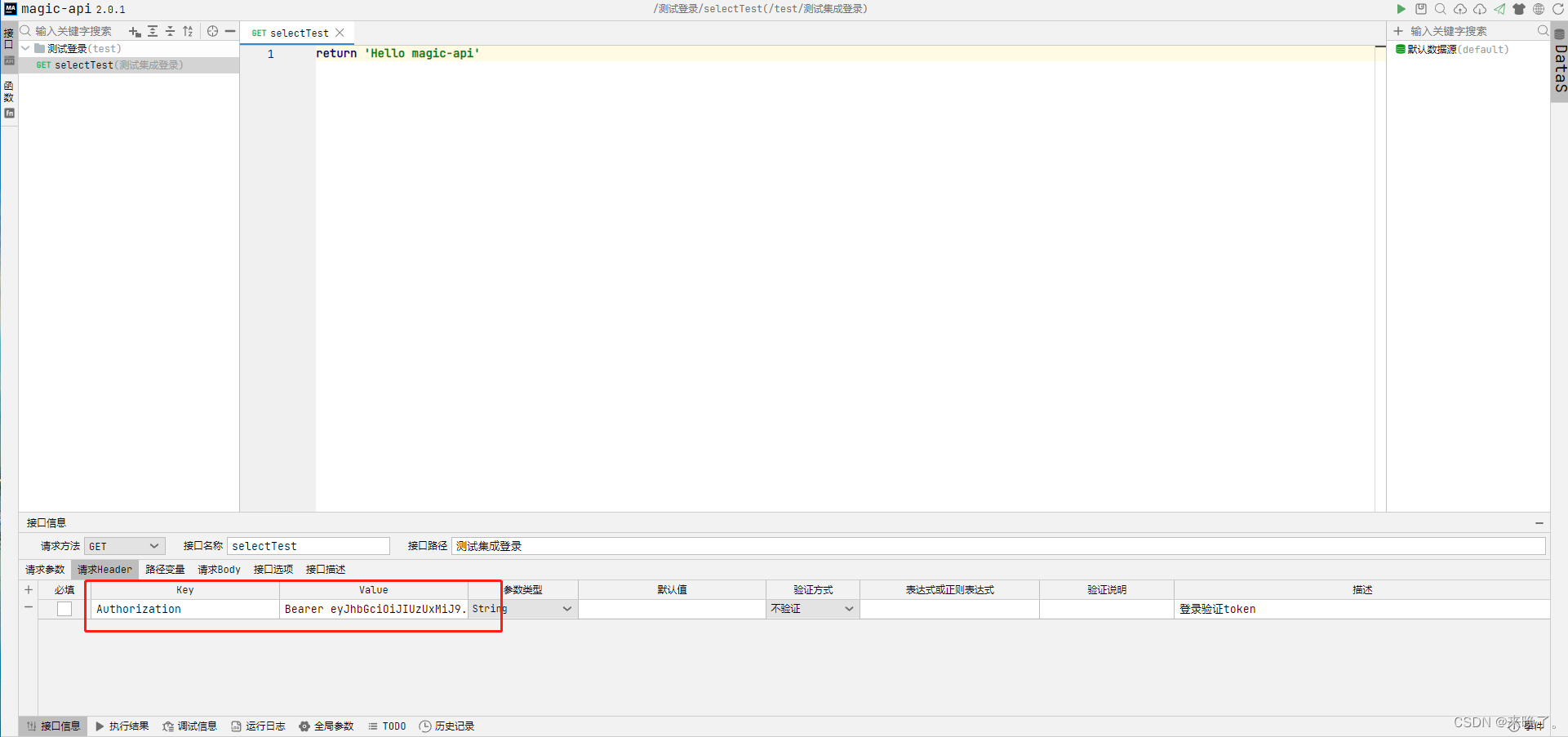The height and width of the screenshot is (737, 1568).
Task: Switch to 接口描述 tab
Action: (x=326, y=570)
